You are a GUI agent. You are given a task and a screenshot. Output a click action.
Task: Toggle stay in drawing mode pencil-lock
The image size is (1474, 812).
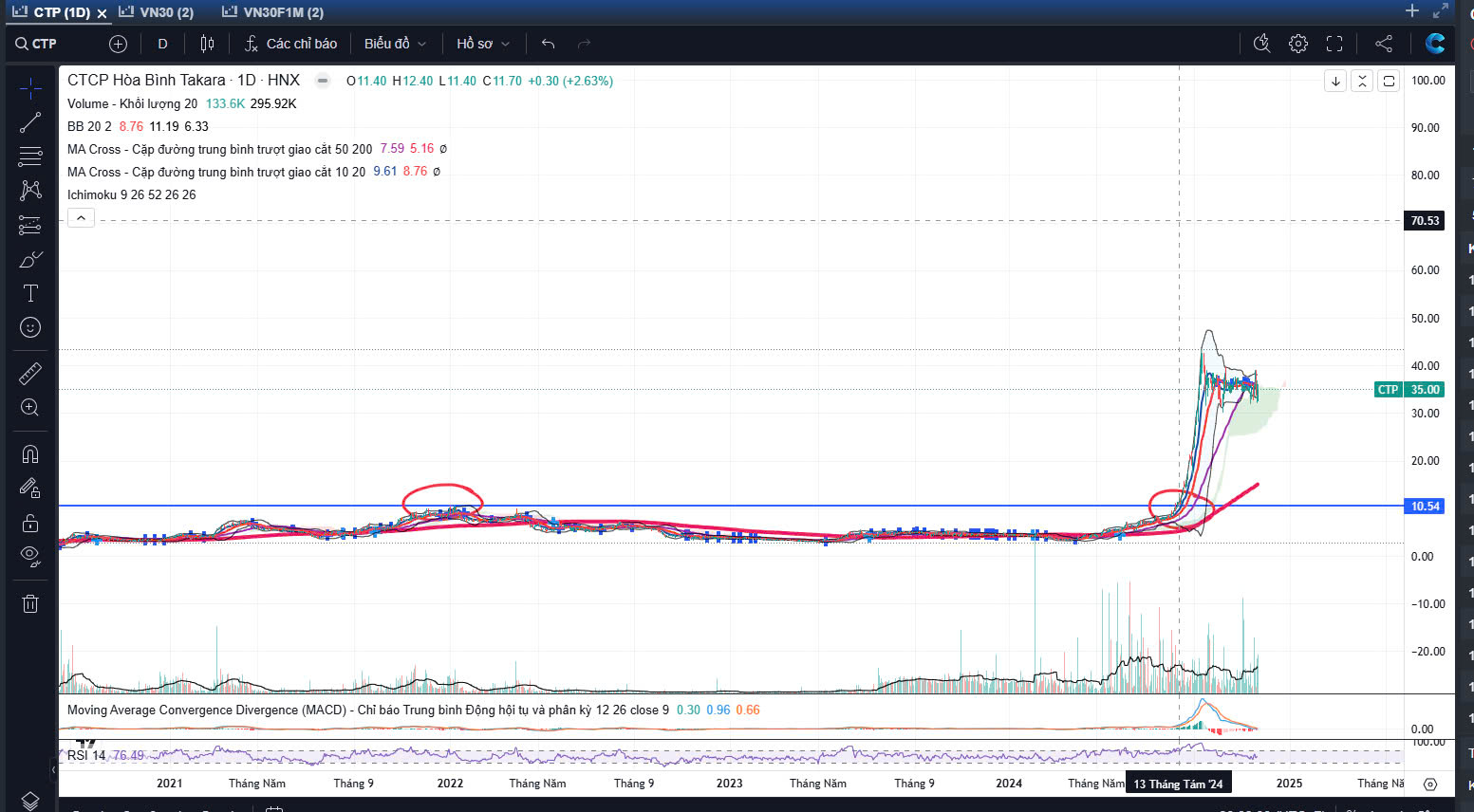30,488
